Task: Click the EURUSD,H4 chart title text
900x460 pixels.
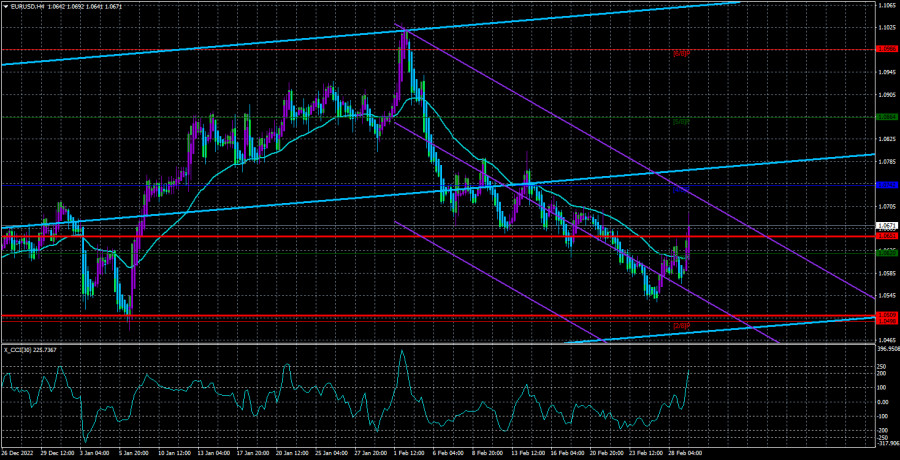Action: [x=29, y=7]
